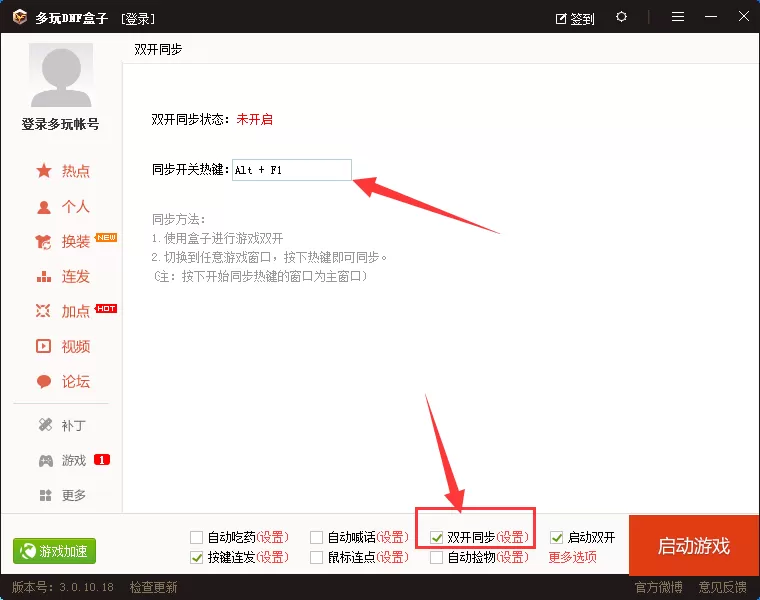Open 自动喊话 设置 link
Viewport: 760px width, 600px height.
click(x=393, y=537)
